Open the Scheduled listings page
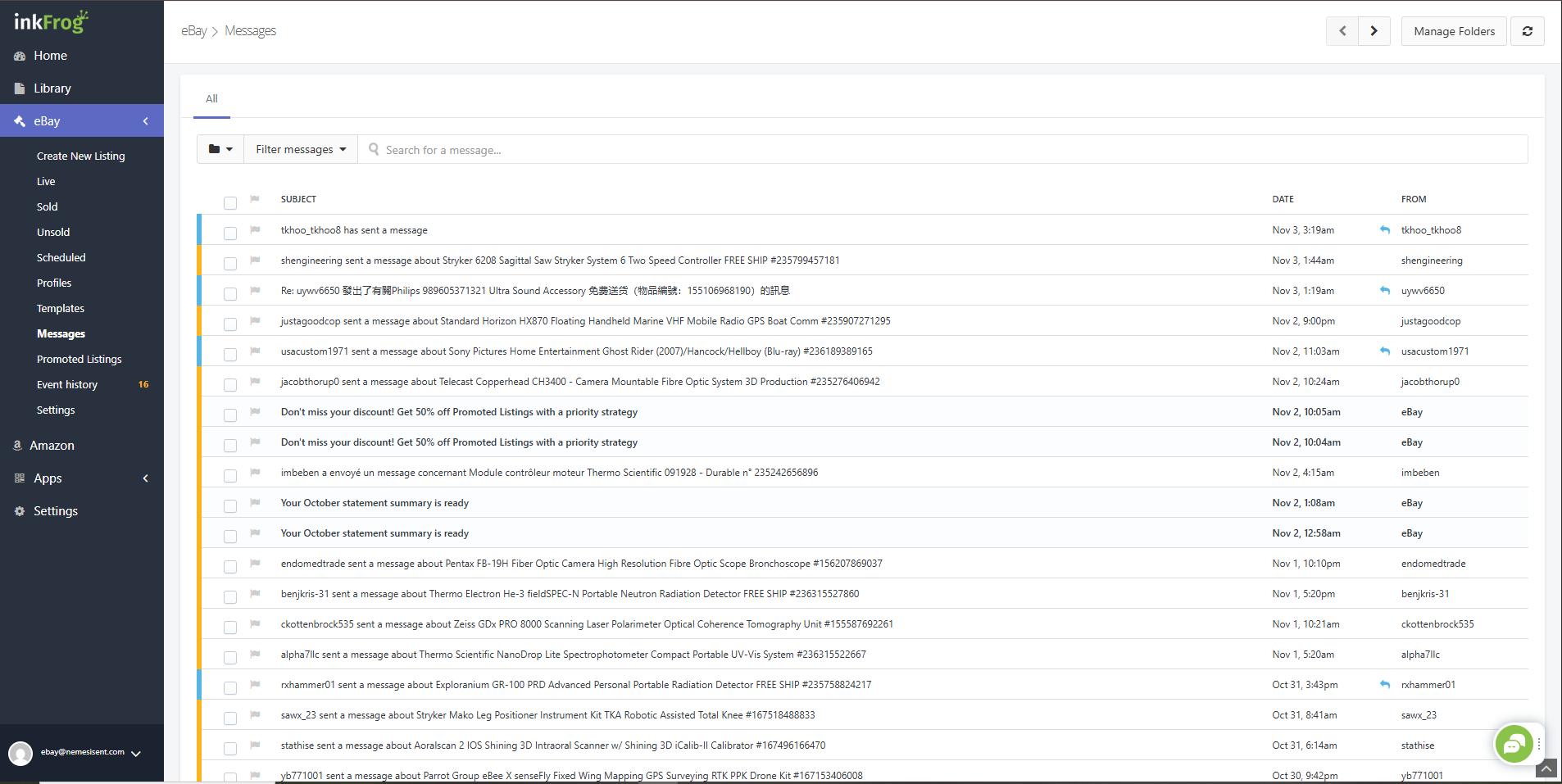The width and height of the screenshot is (1562, 784). pos(61,258)
